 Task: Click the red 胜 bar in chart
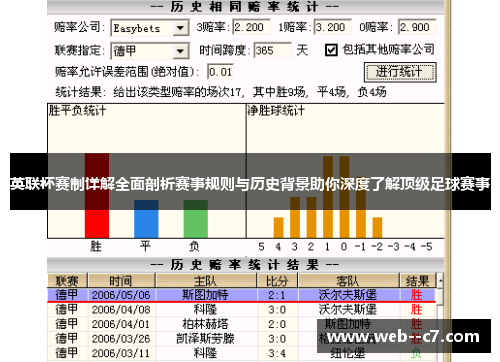coord(97,196)
